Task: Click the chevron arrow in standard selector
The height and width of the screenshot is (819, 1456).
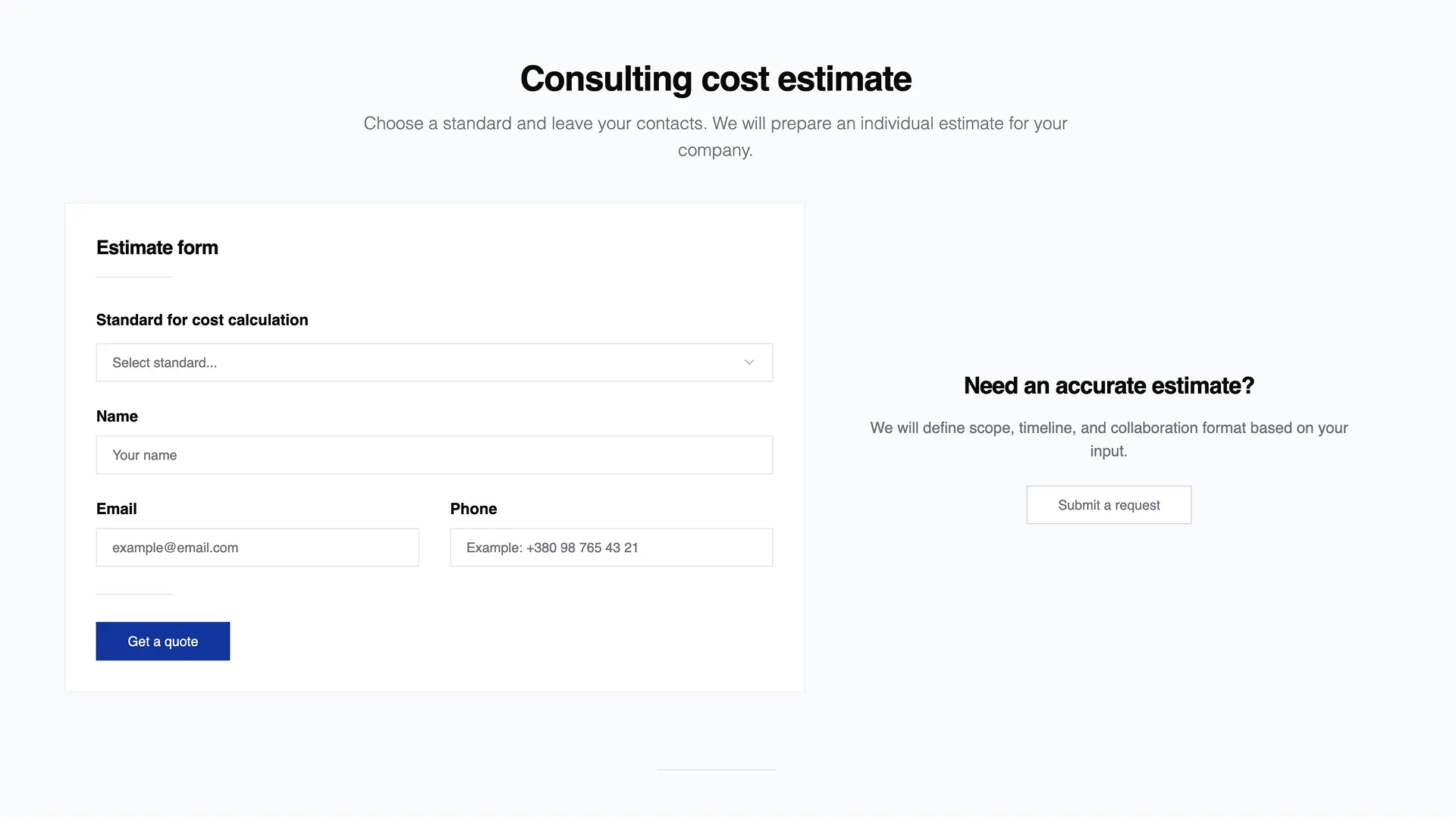Action: coord(748,362)
